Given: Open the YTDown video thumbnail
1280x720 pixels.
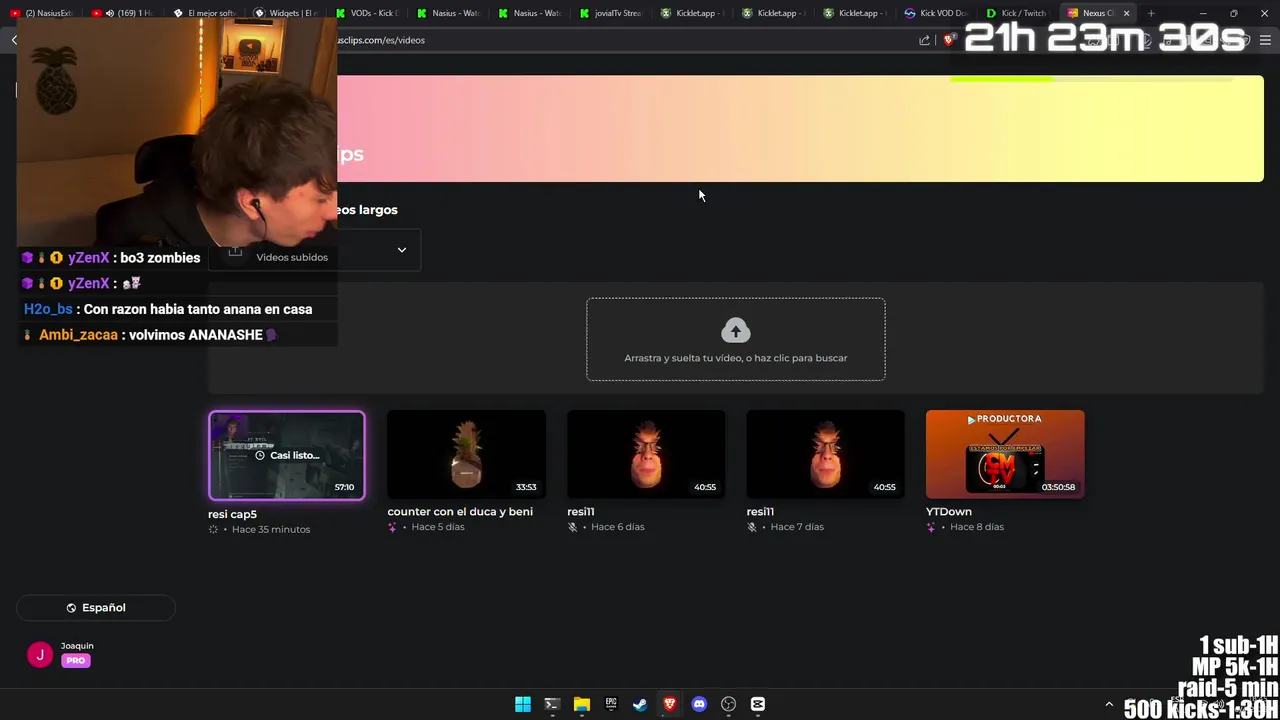Looking at the screenshot, I should click(x=1005, y=454).
